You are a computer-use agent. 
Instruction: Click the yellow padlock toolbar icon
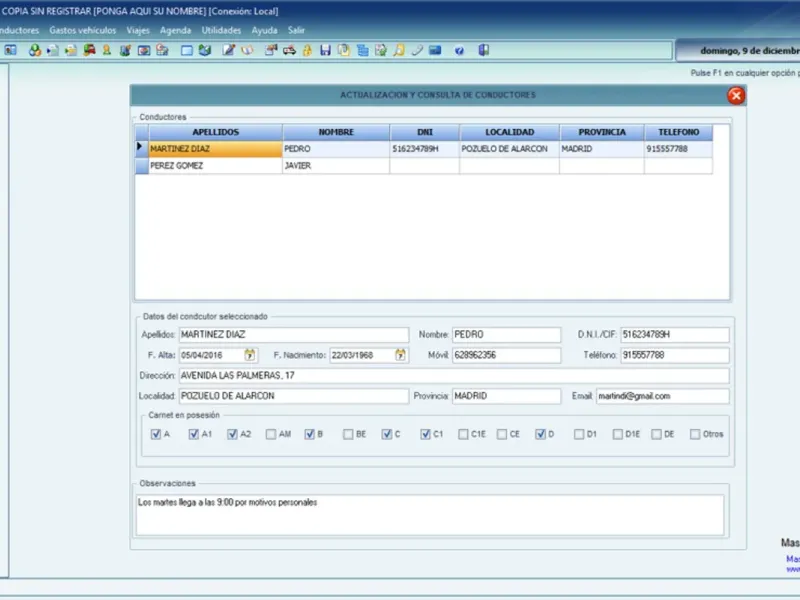point(308,50)
